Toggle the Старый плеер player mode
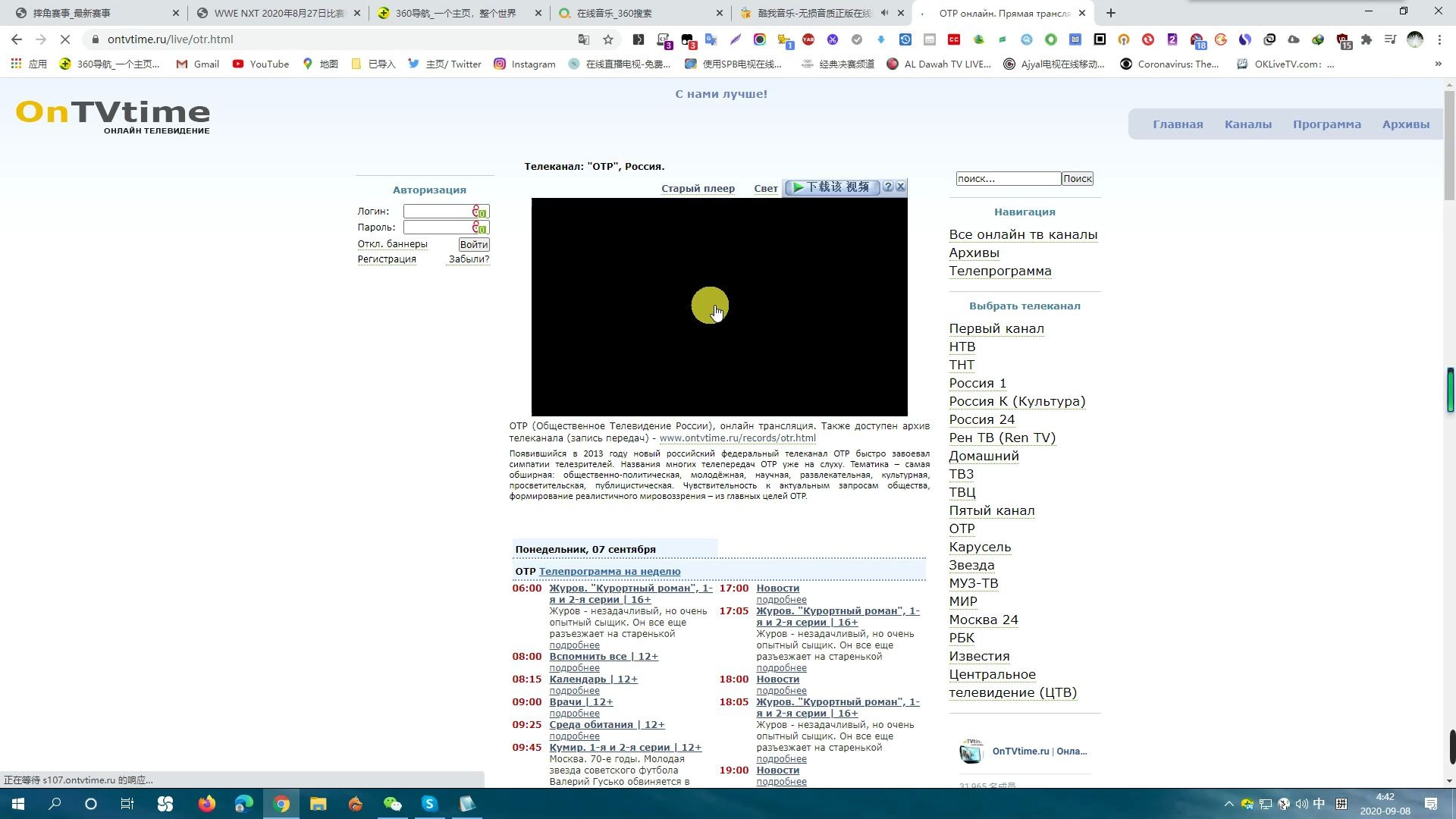This screenshot has width=1456, height=819. coord(699,189)
